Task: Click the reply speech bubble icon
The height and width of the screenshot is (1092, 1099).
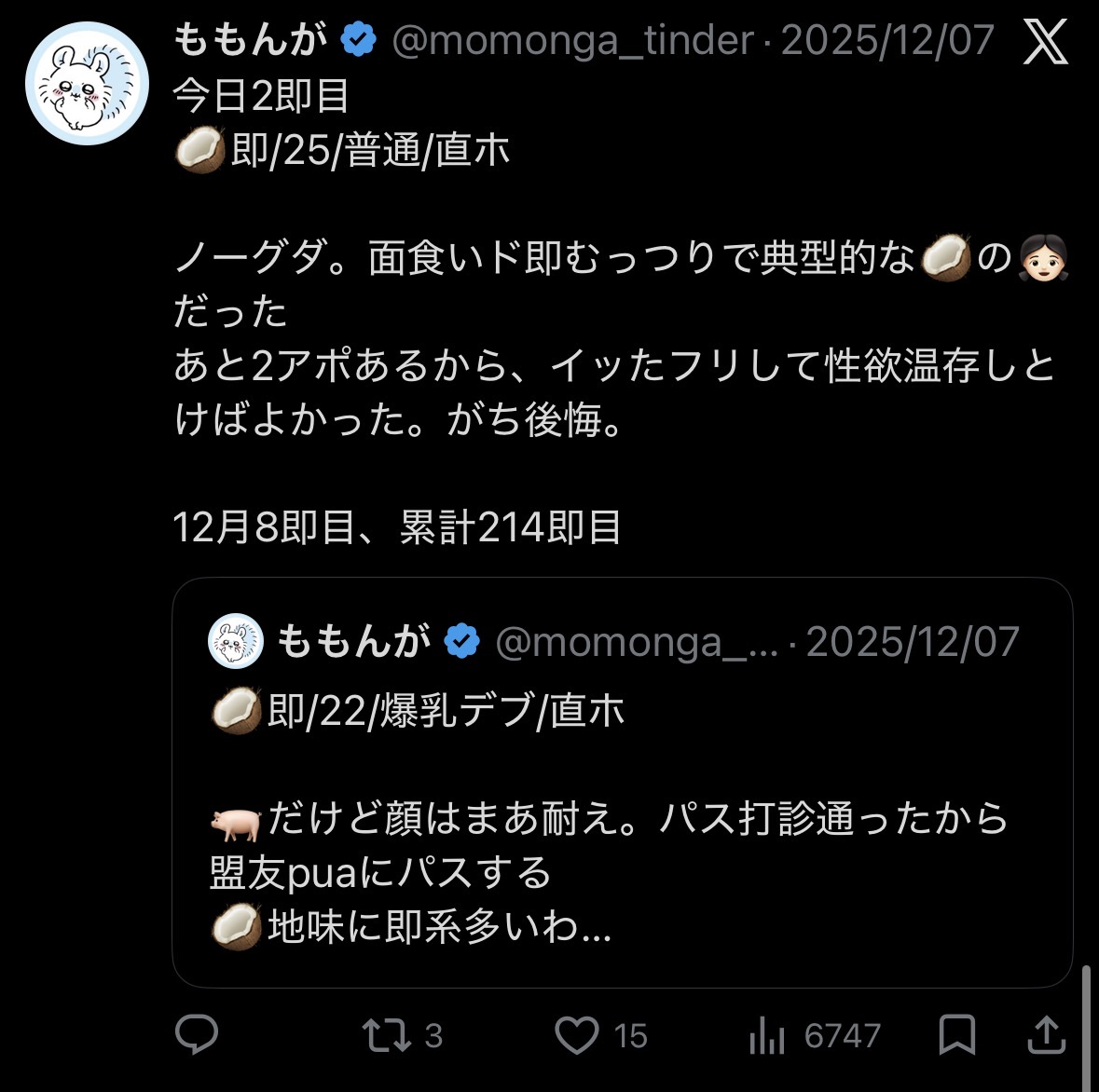Action: tap(197, 1034)
